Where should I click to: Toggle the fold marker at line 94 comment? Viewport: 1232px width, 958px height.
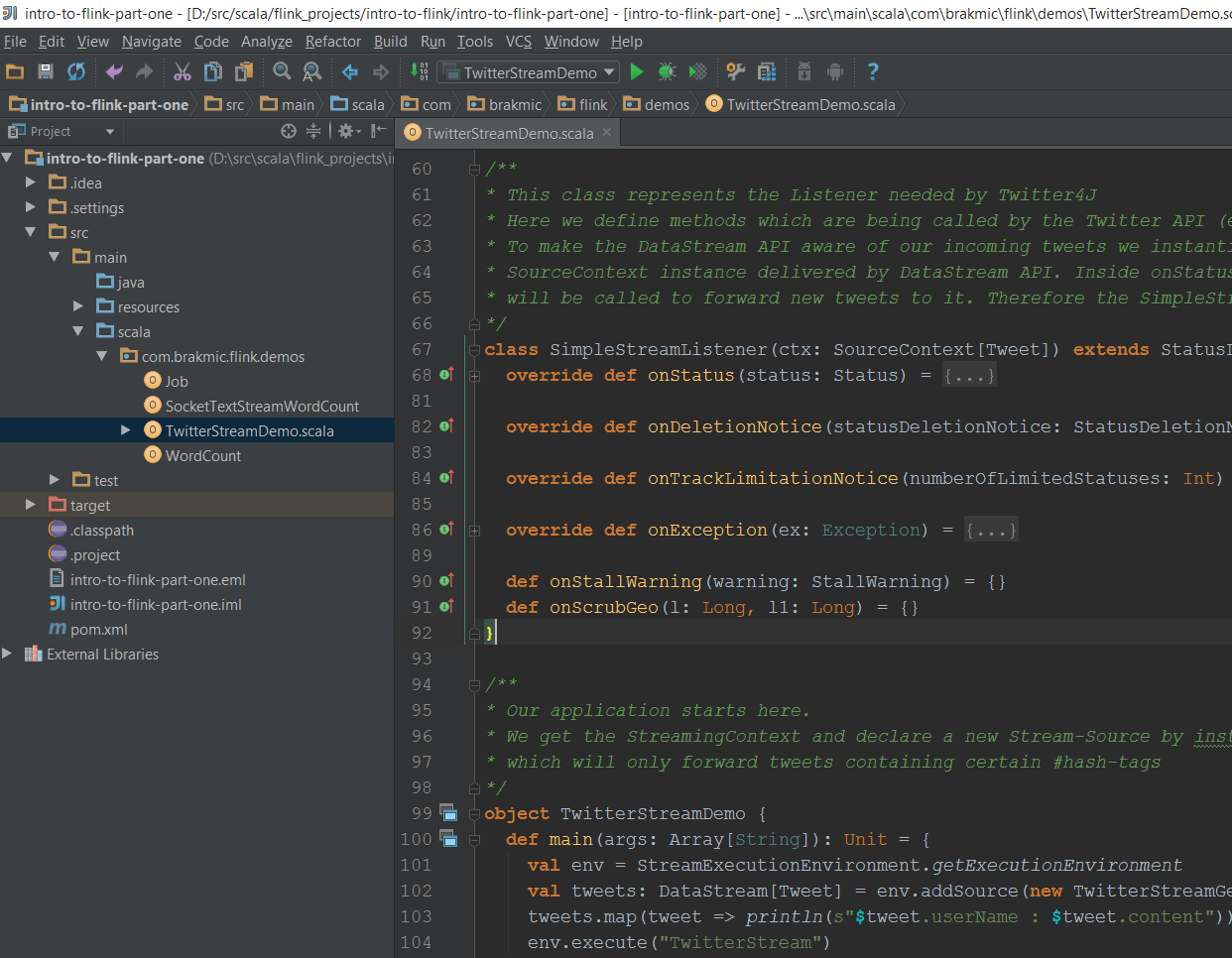tap(474, 684)
